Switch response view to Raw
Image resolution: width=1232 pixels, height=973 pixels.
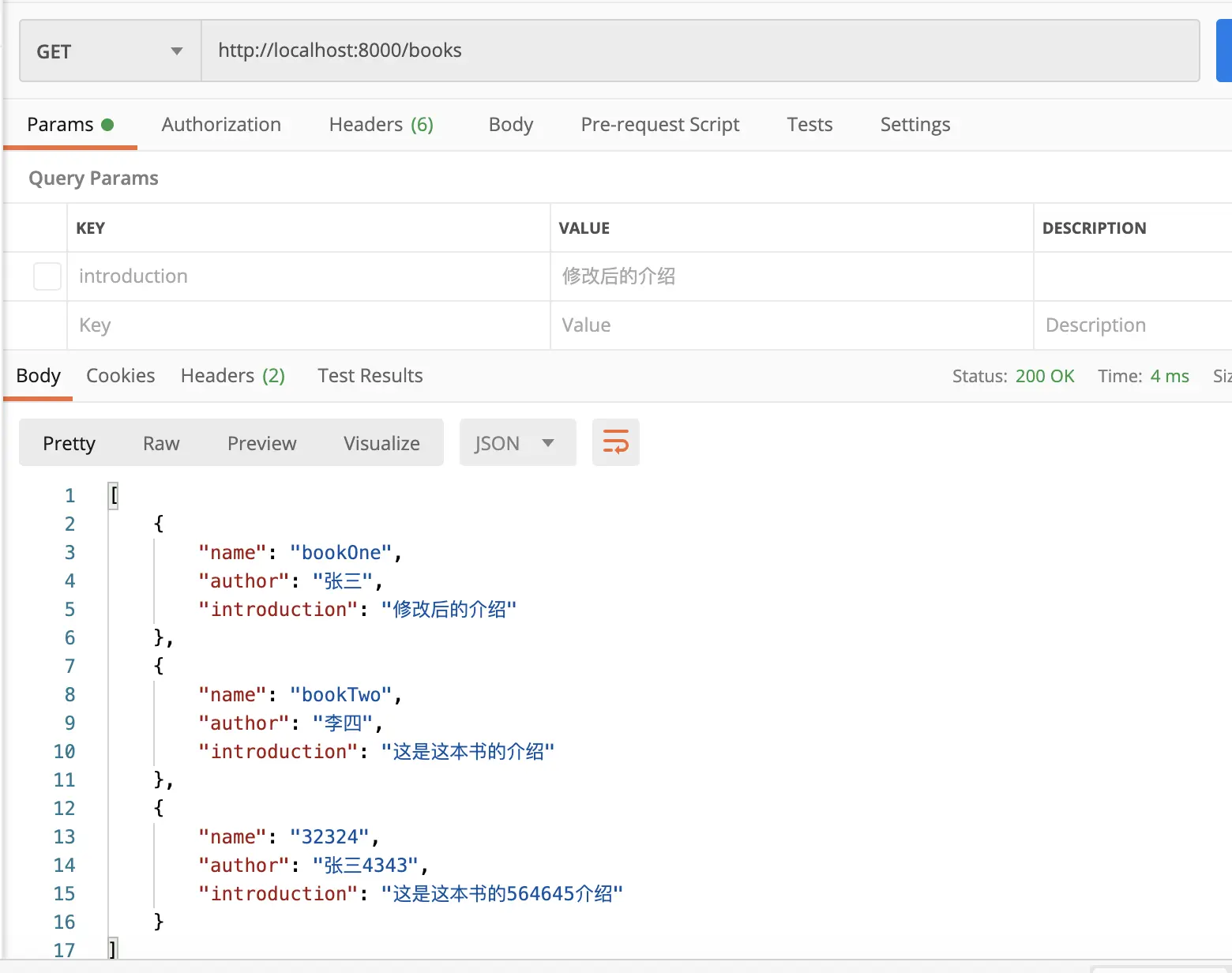point(161,443)
